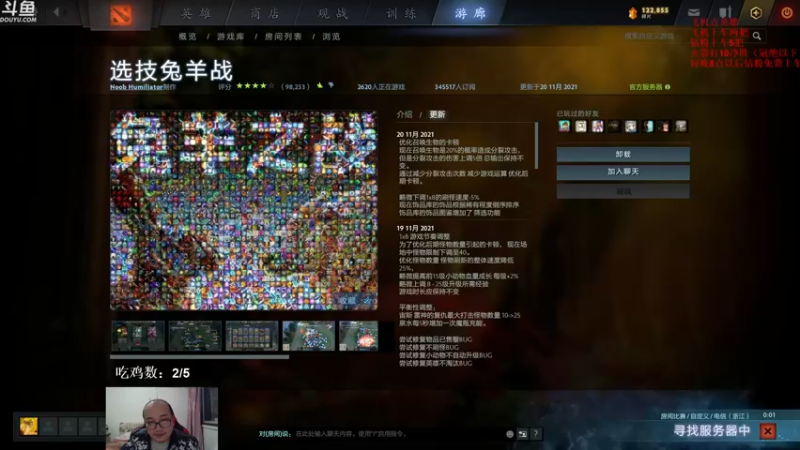Image resolution: width=800 pixels, height=450 pixels.
Task: Click the back arrow in top bar
Action: click(56, 11)
